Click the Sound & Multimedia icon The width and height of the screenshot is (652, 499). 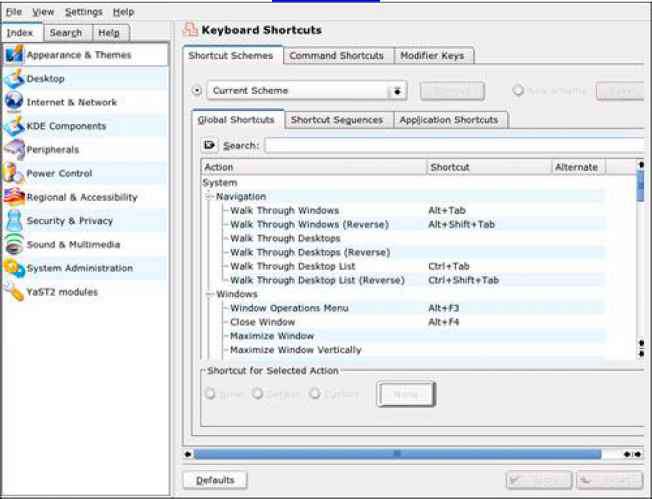pos(13,245)
